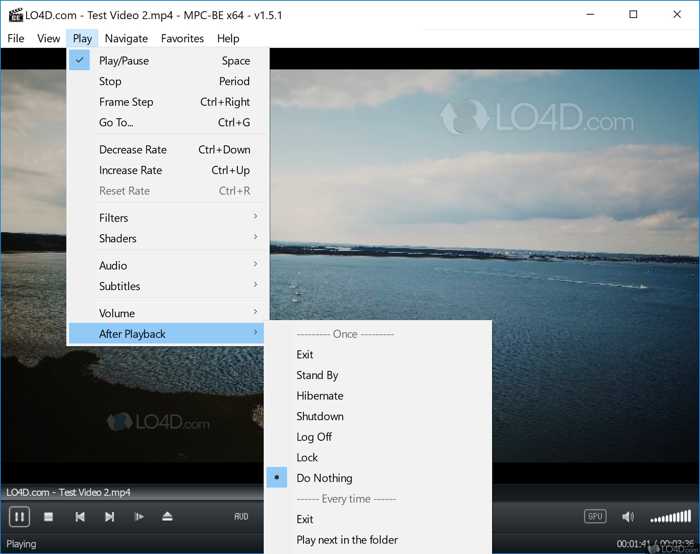The width and height of the screenshot is (700, 554).
Task: Click the Playing status text
Action: point(21,544)
